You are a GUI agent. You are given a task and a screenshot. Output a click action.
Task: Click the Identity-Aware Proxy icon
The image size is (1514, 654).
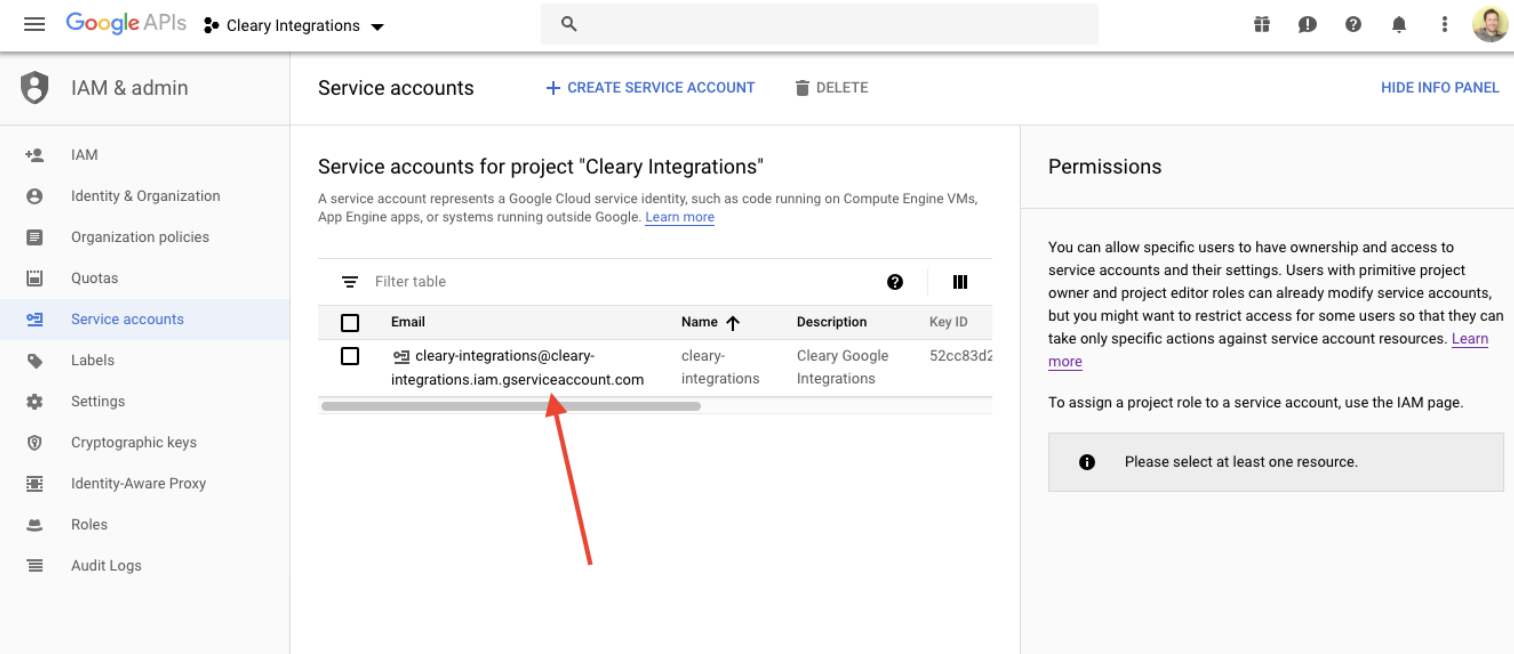35,483
